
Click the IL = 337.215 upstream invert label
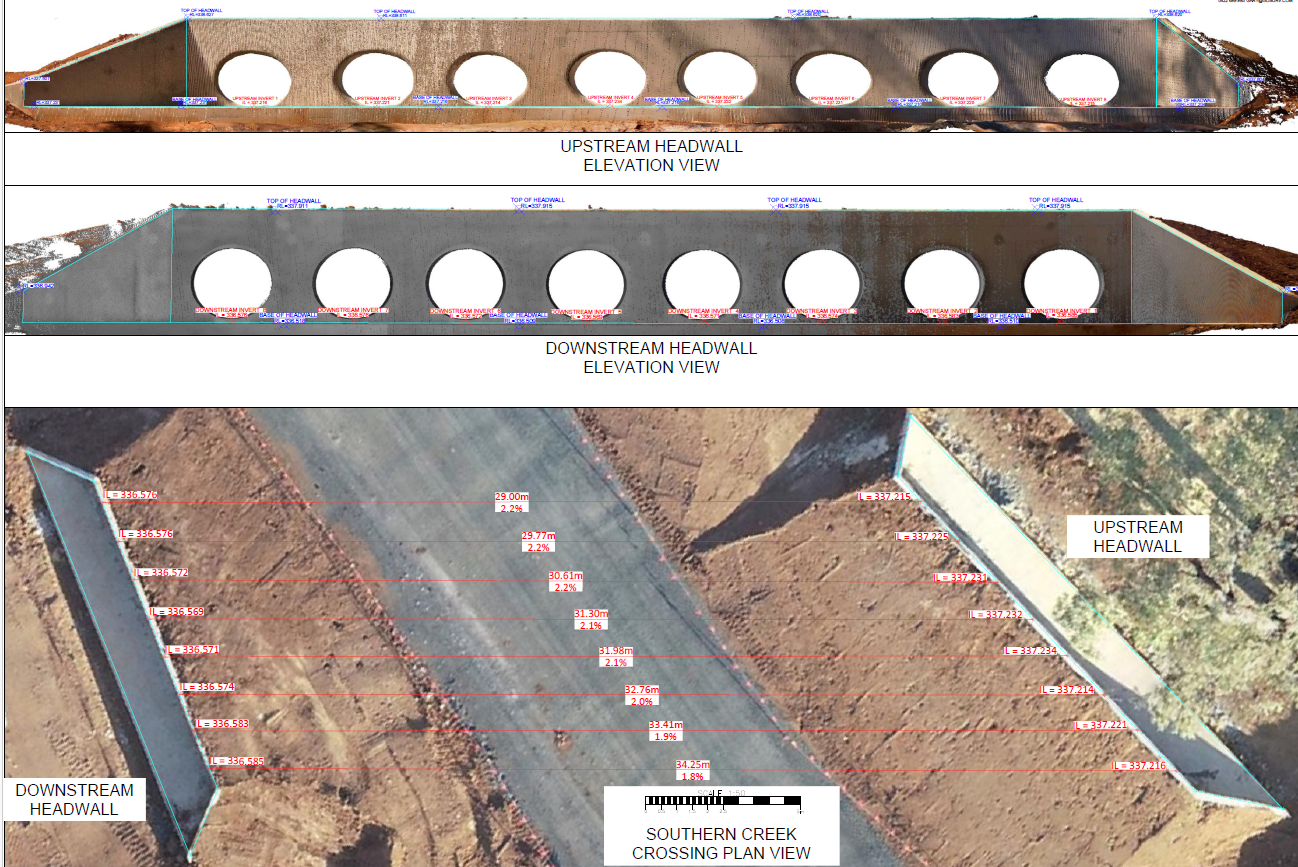[x=884, y=497]
